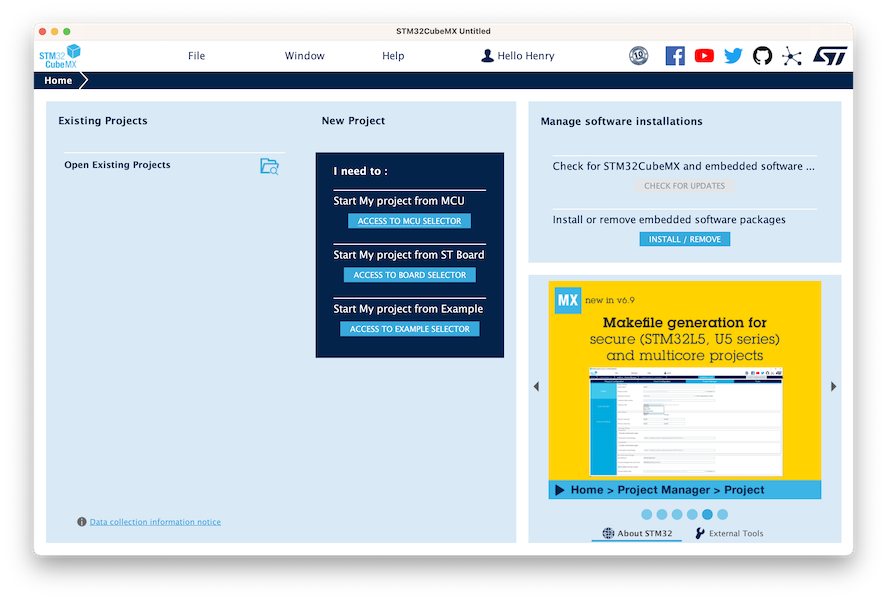Click the globe icon of About STM32

(x=608, y=533)
